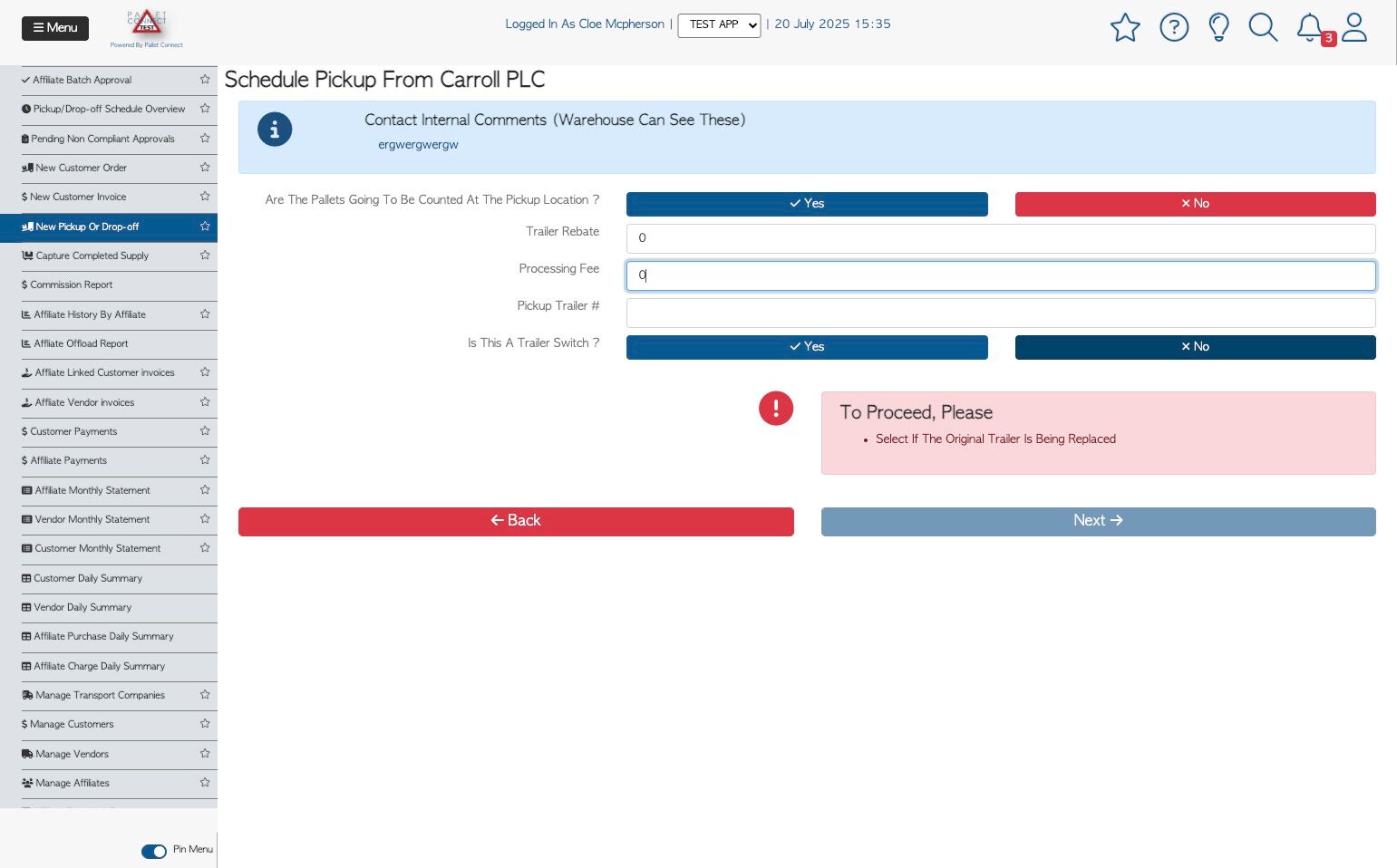Click Logged In As Cloe Mcpherson
Image resolution: width=1397 pixels, height=868 pixels.
click(585, 24)
